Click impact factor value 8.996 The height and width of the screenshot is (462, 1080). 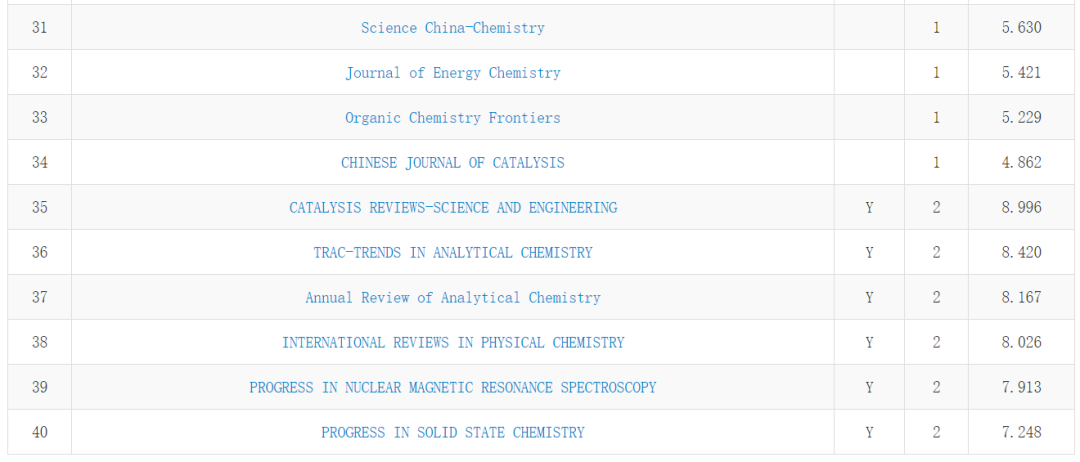point(1021,208)
